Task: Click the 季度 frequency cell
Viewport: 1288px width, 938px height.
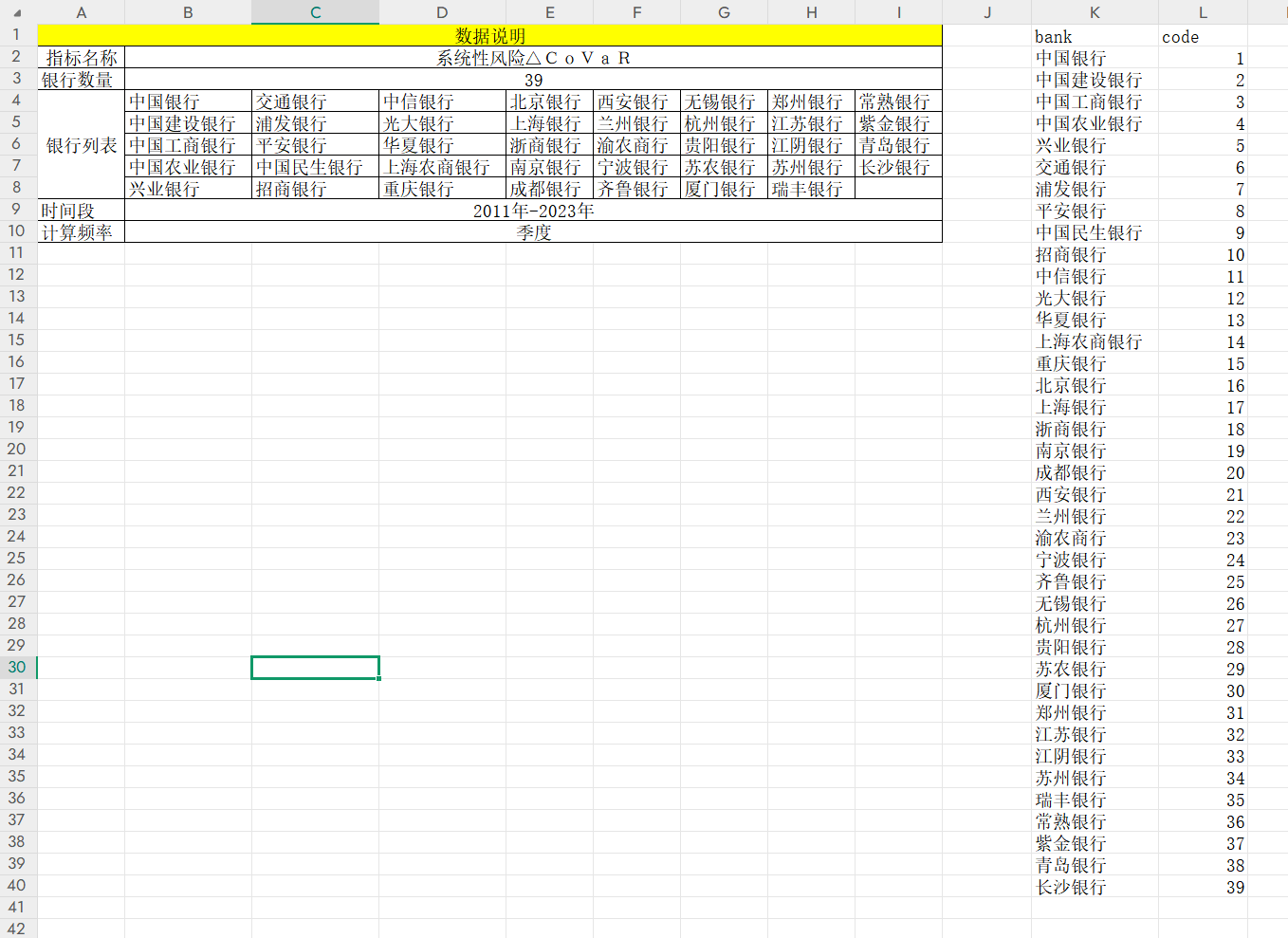Action: click(x=533, y=232)
